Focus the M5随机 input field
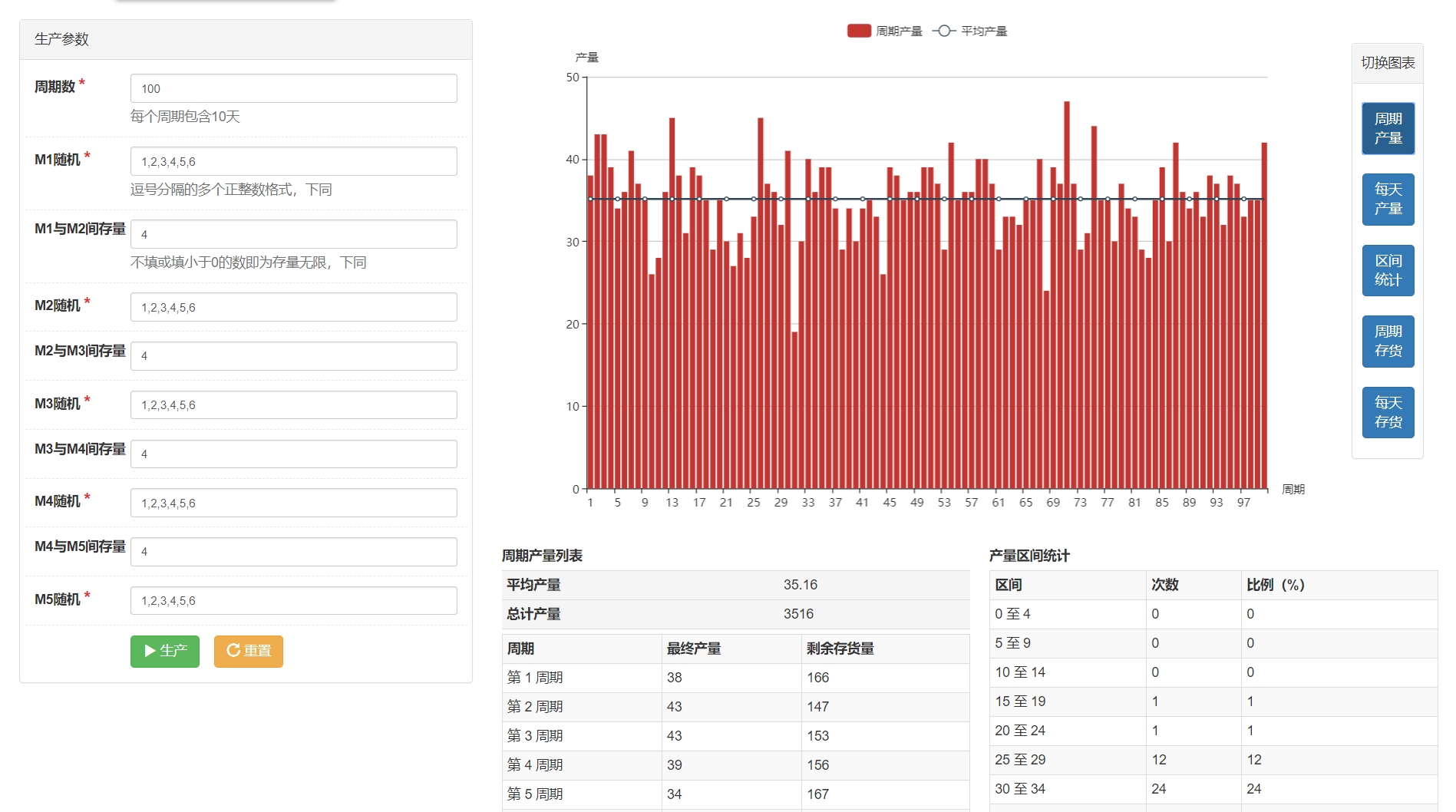 tap(294, 600)
